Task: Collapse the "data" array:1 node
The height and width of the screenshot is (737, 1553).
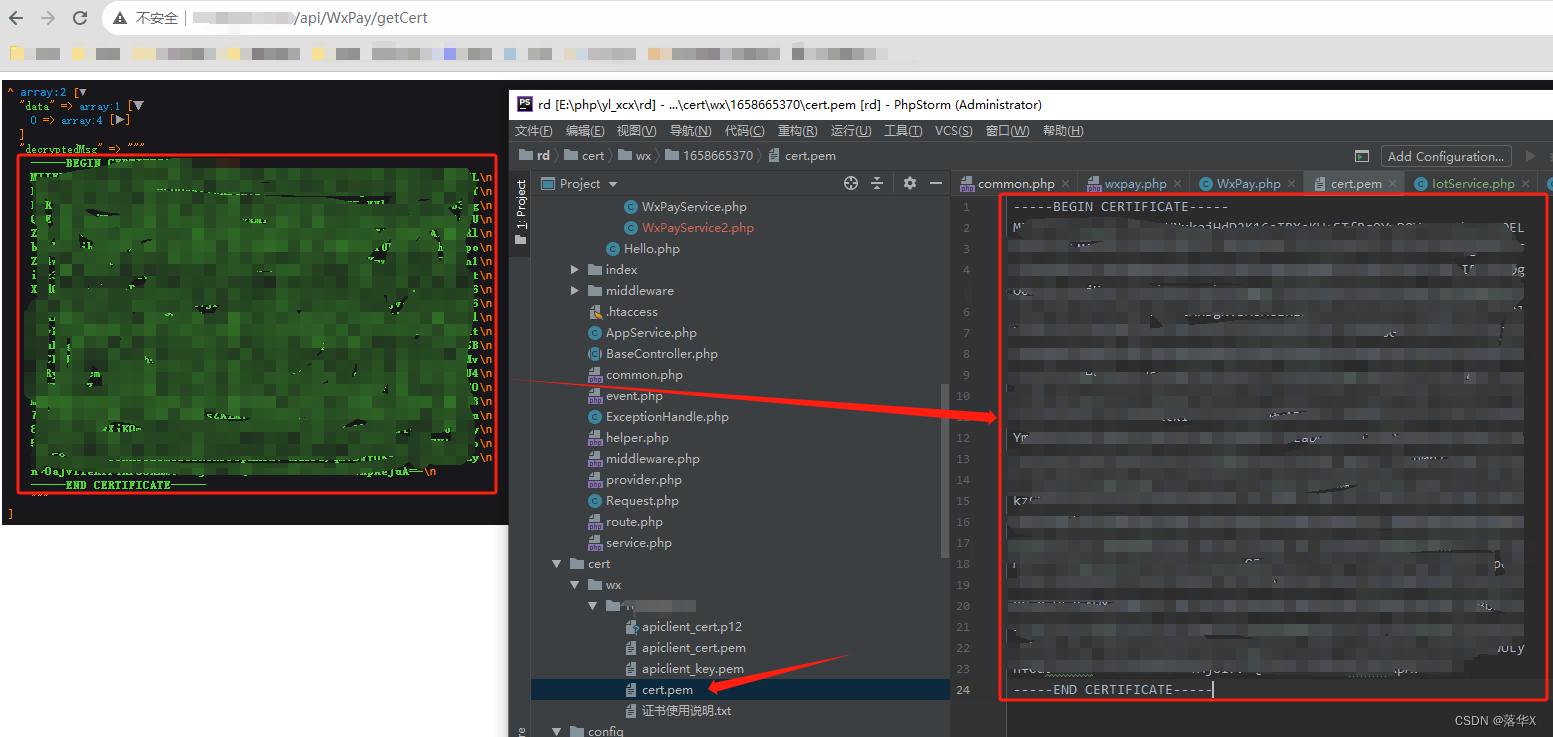Action: [138, 106]
